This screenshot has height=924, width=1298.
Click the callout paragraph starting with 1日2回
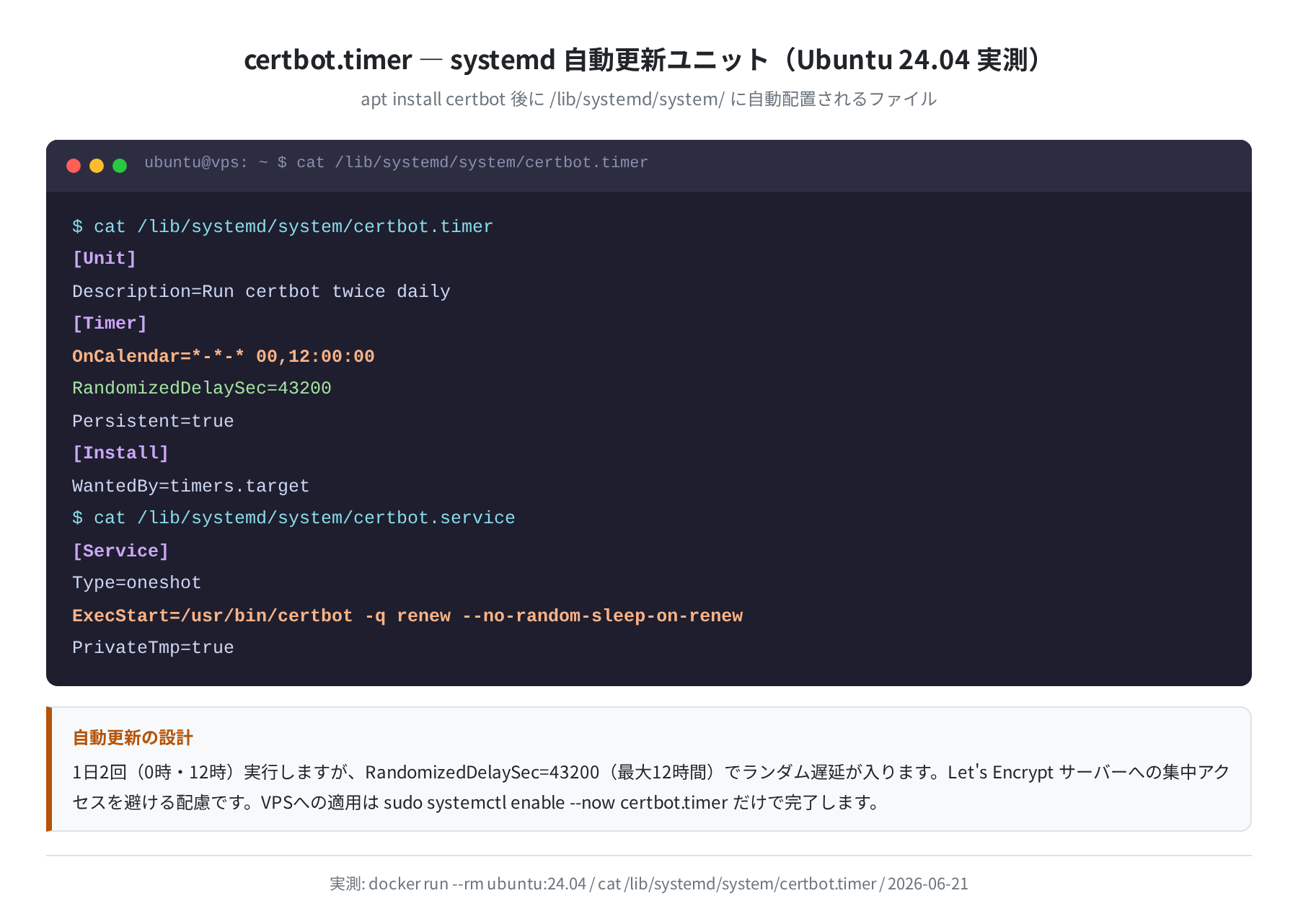coord(651,787)
